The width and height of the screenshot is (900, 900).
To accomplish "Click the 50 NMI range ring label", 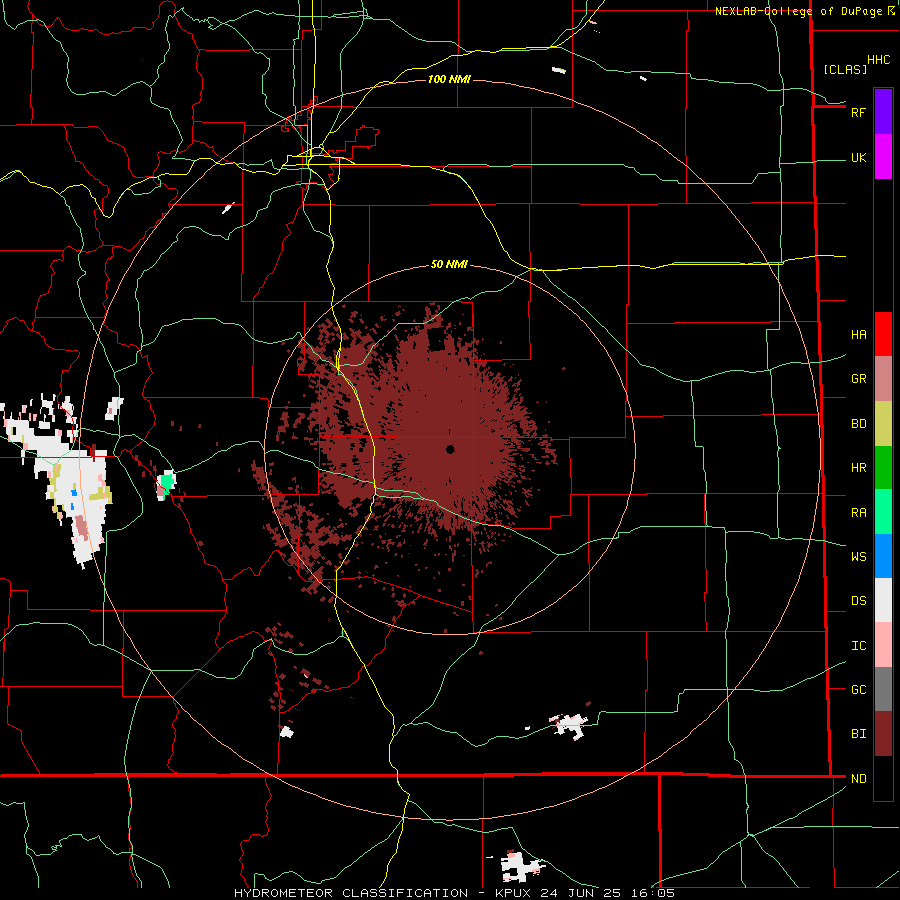I will click(x=449, y=264).
